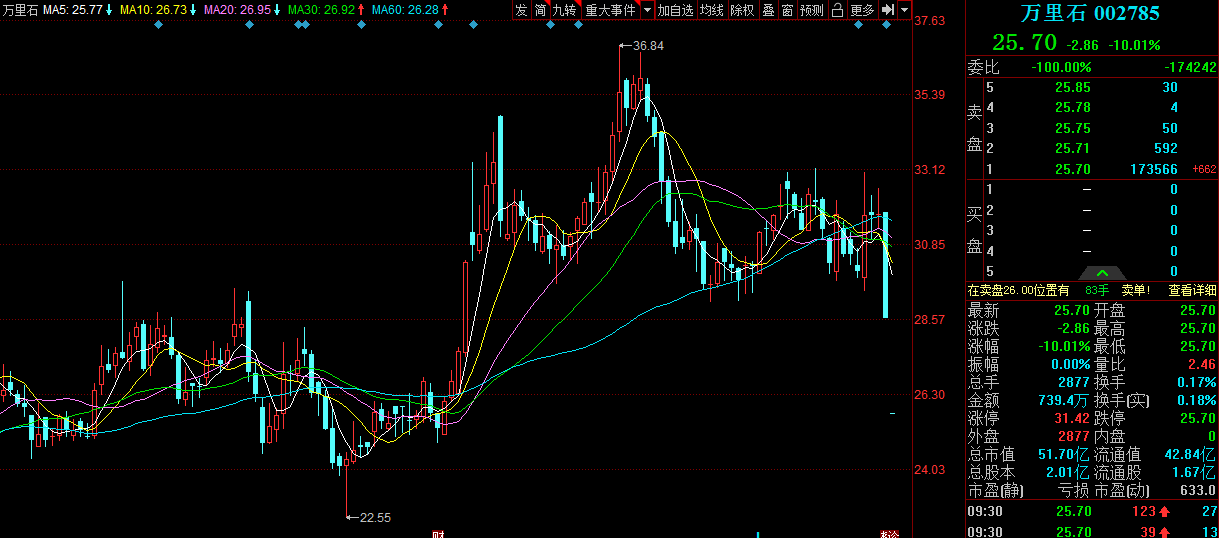Image resolution: width=1219 pixels, height=538 pixels.
Task: Click the 叠 overlay icon
Action: click(768, 10)
